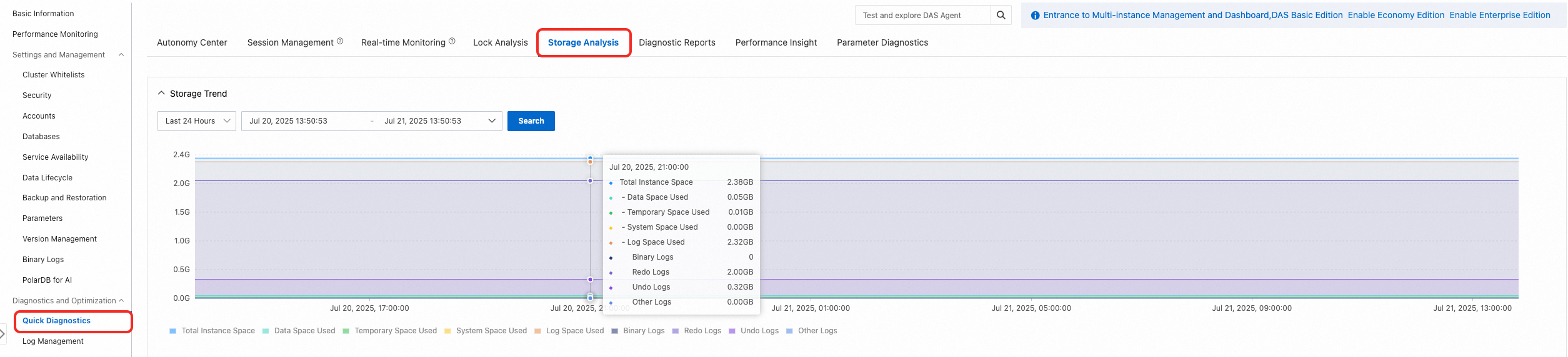This screenshot has height=357, width=1568.
Task: Hide Redo Logs series in legend
Action: point(696,331)
